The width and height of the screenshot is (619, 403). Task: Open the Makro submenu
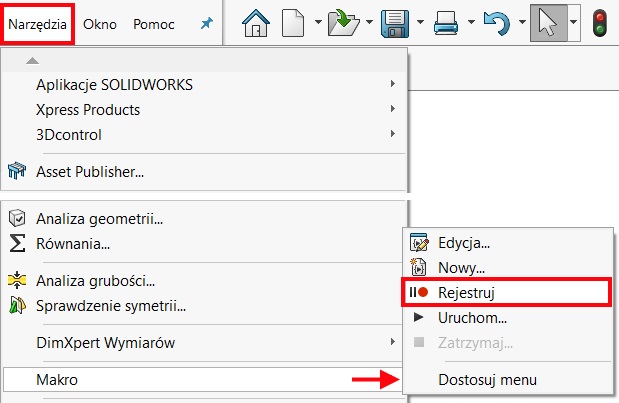point(204,380)
